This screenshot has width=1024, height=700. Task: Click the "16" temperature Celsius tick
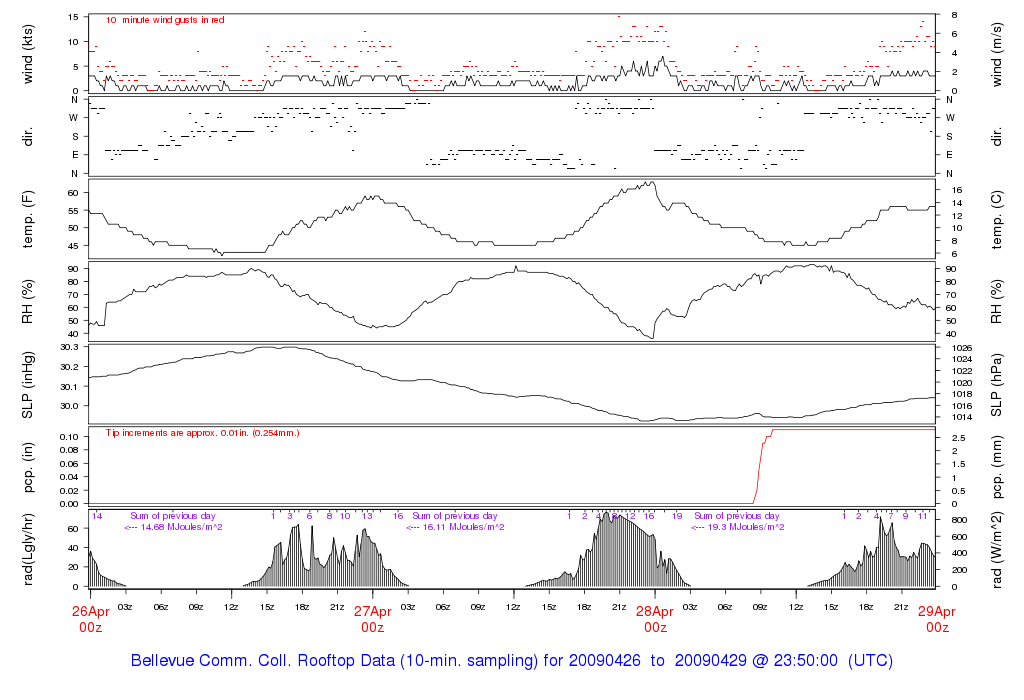[957, 191]
